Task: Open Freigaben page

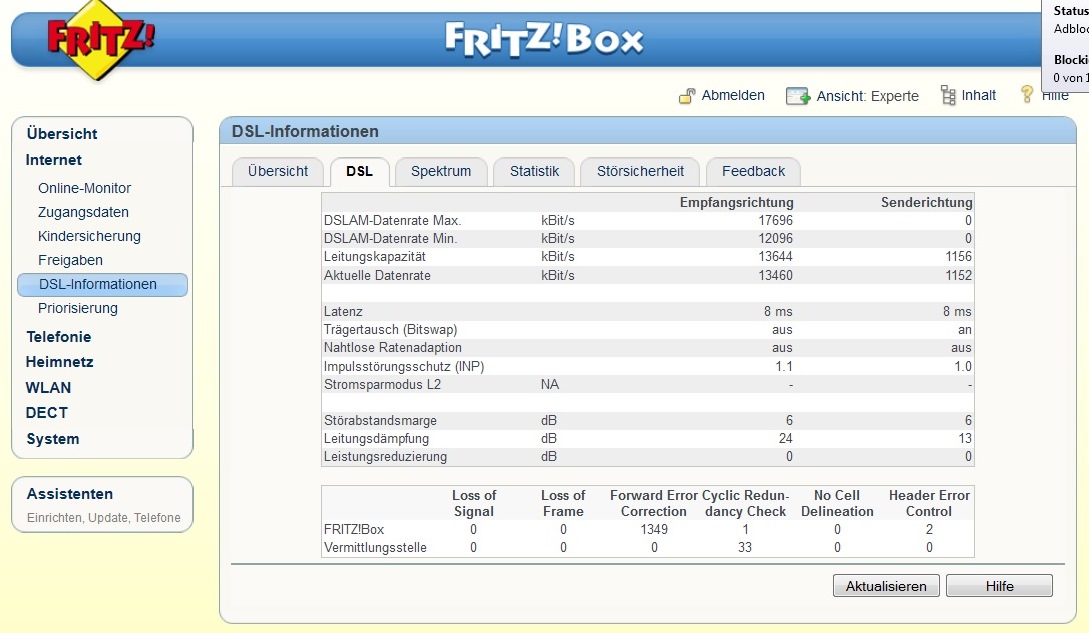Action: pyautogui.click(x=70, y=260)
